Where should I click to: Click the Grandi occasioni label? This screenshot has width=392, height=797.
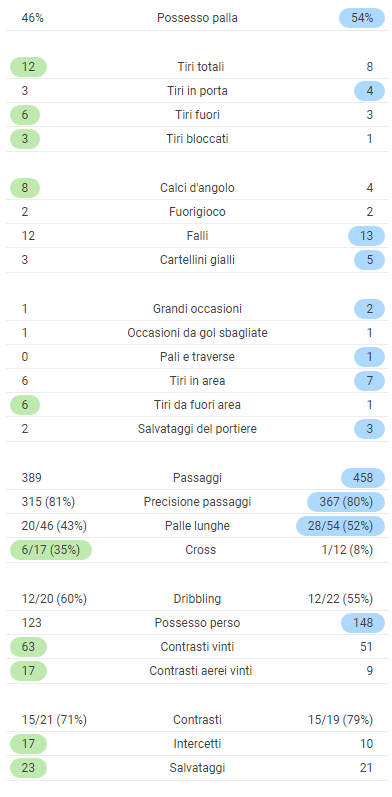tap(197, 309)
